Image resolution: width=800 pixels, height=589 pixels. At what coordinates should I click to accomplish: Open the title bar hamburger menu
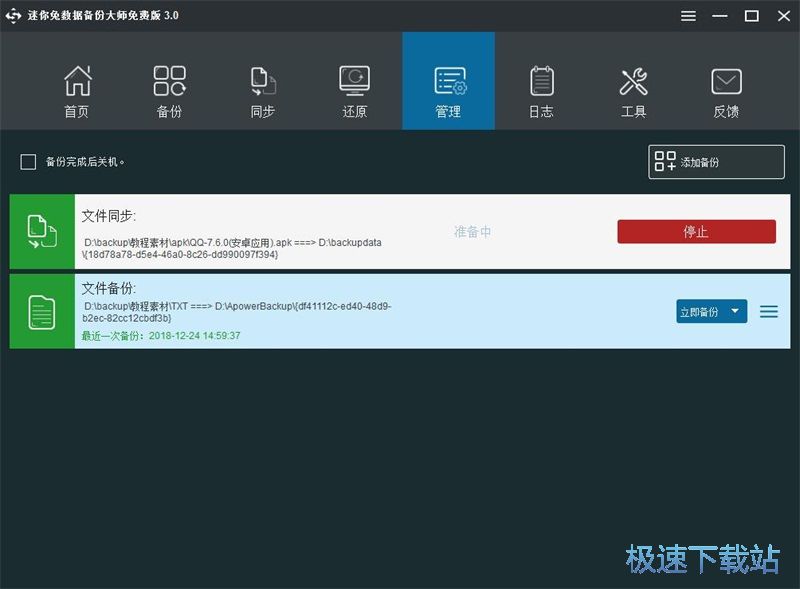pos(688,16)
